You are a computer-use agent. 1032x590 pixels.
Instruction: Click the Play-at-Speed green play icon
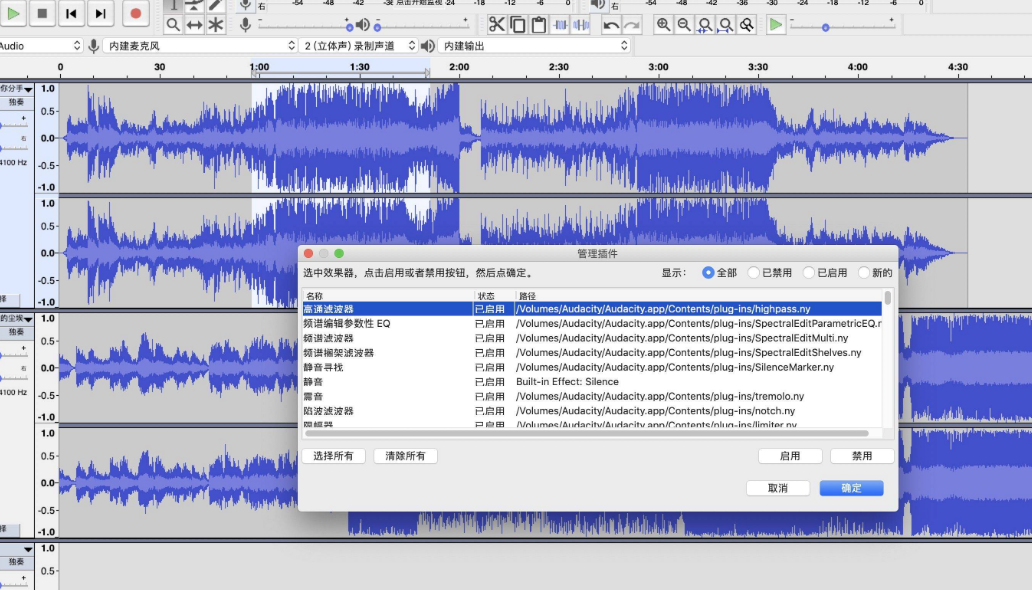pos(776,25)
